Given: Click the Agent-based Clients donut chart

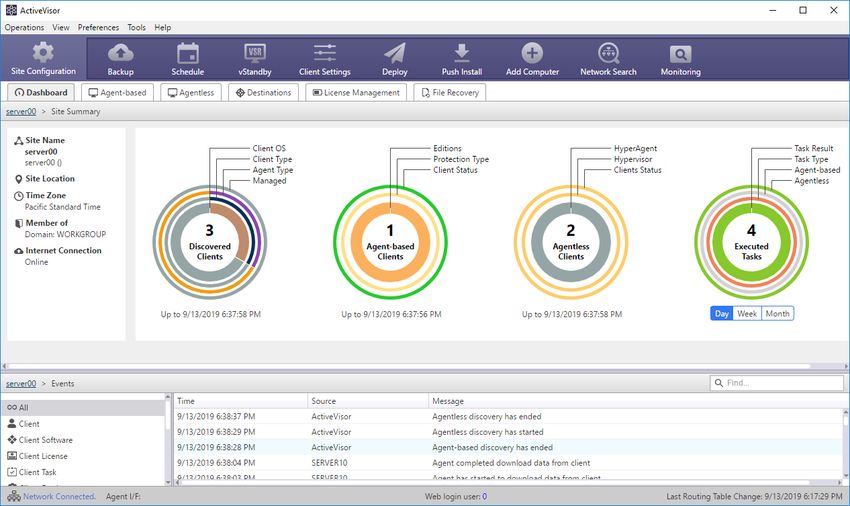Looking at the screenshot, I should (390, 242).
